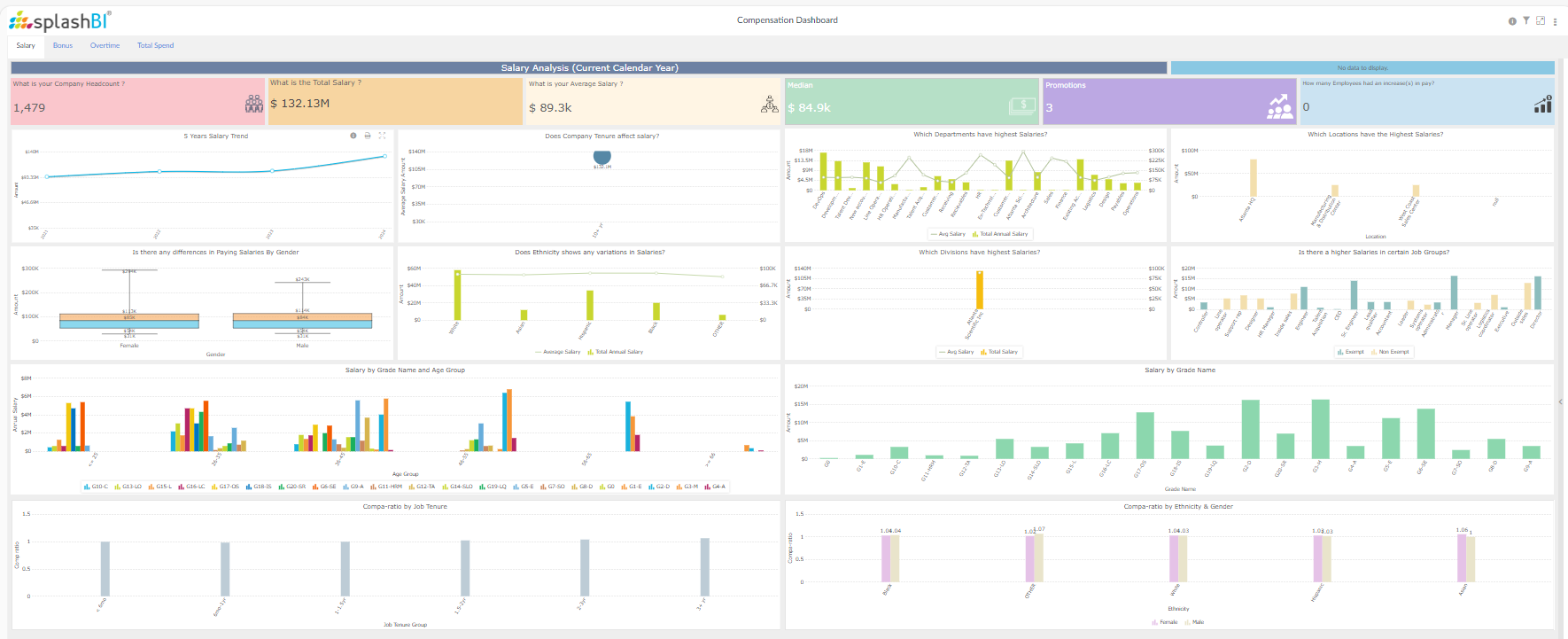Open the Overtime tab

coord(105,45)
